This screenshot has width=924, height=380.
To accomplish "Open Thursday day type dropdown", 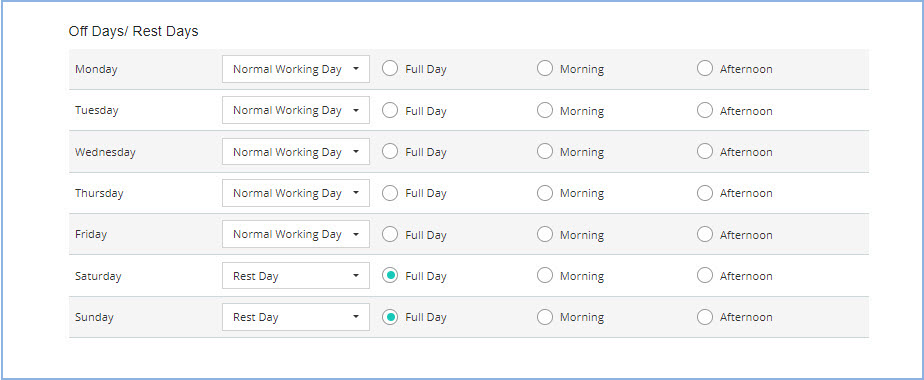I will (x=296, y=193).
